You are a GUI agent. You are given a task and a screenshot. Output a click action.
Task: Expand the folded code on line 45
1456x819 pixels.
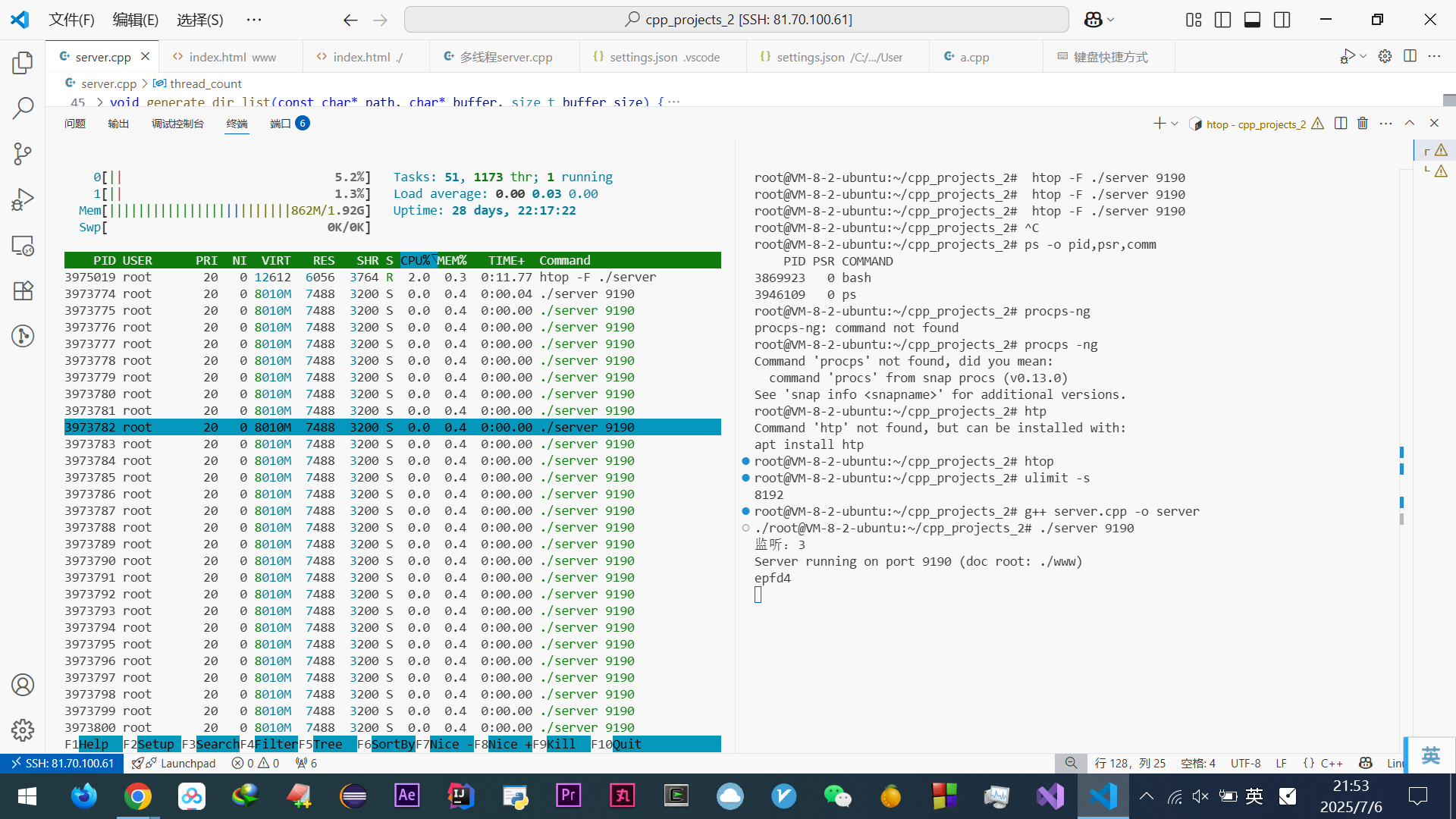tap(99, 102)
